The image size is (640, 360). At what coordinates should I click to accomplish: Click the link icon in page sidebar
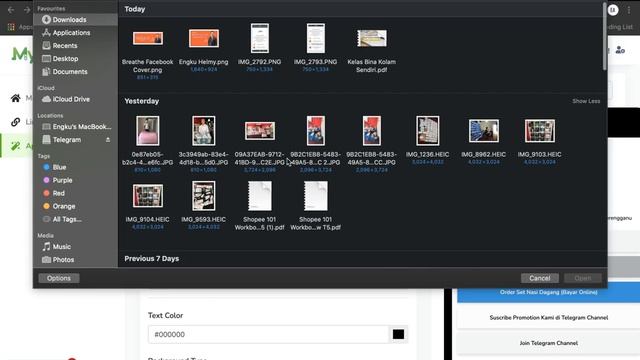pos(16,122)
